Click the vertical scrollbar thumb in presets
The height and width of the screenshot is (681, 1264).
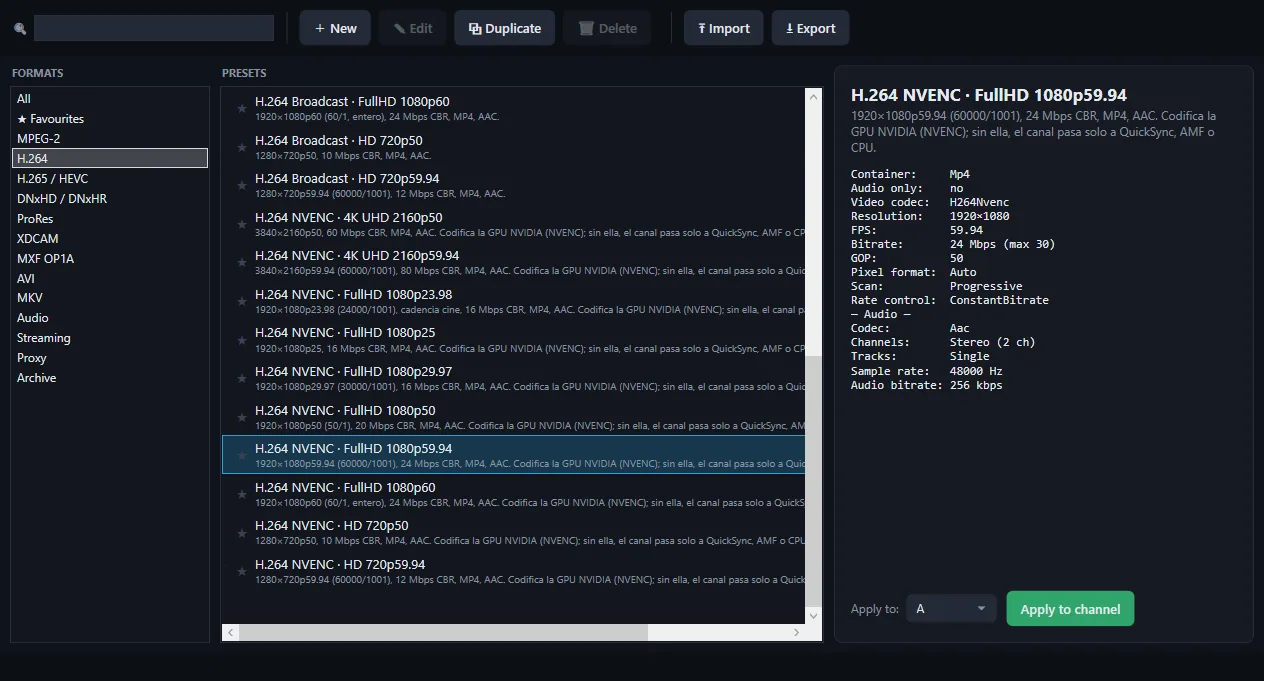pos(813,480)
